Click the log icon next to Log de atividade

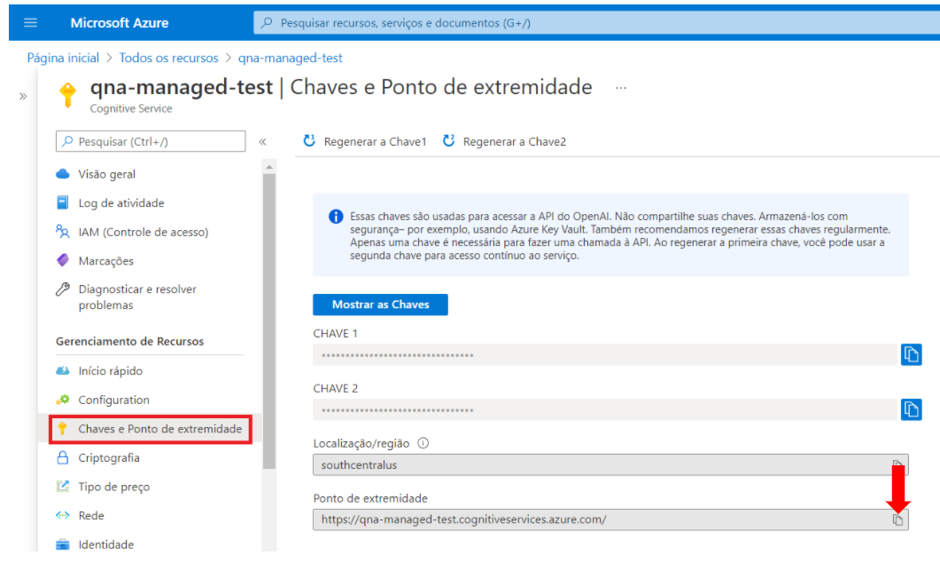click(x=62, y=203)
